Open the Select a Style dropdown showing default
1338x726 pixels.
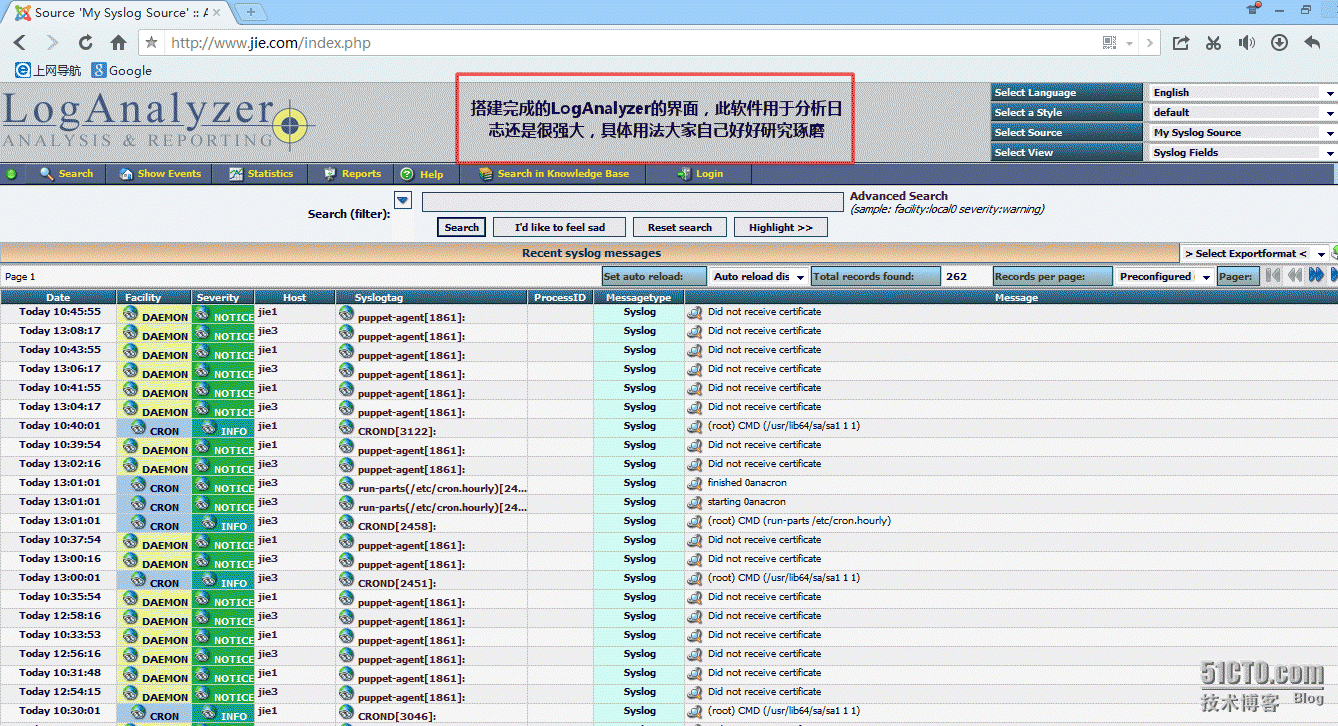click(1242, 112)
